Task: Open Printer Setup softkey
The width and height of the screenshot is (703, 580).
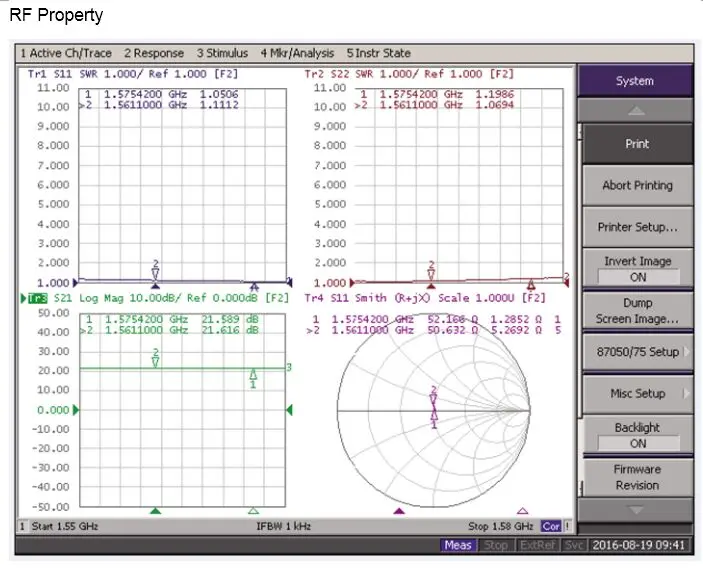Action: pyautogui.click(x=637, y=227)
